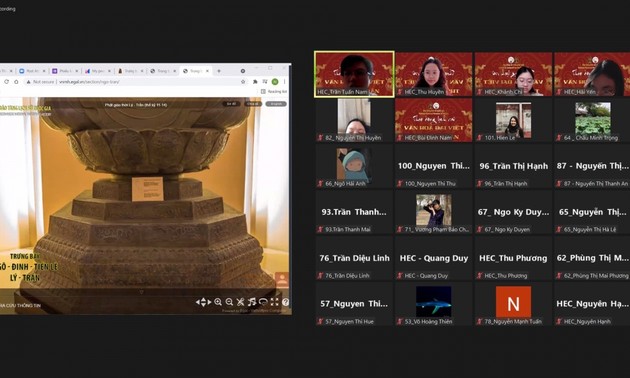Click muted mic icon of 53_Võ Hoàng Thiên
The height and width of the screenshot is (378, 630).
point(400,321)
